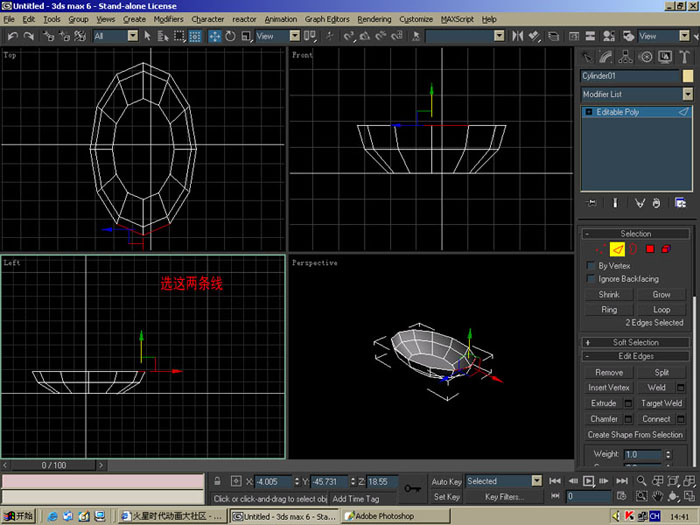Select Element sub-object level icon
Screen dimensions: 700x525
coord(666,249)
